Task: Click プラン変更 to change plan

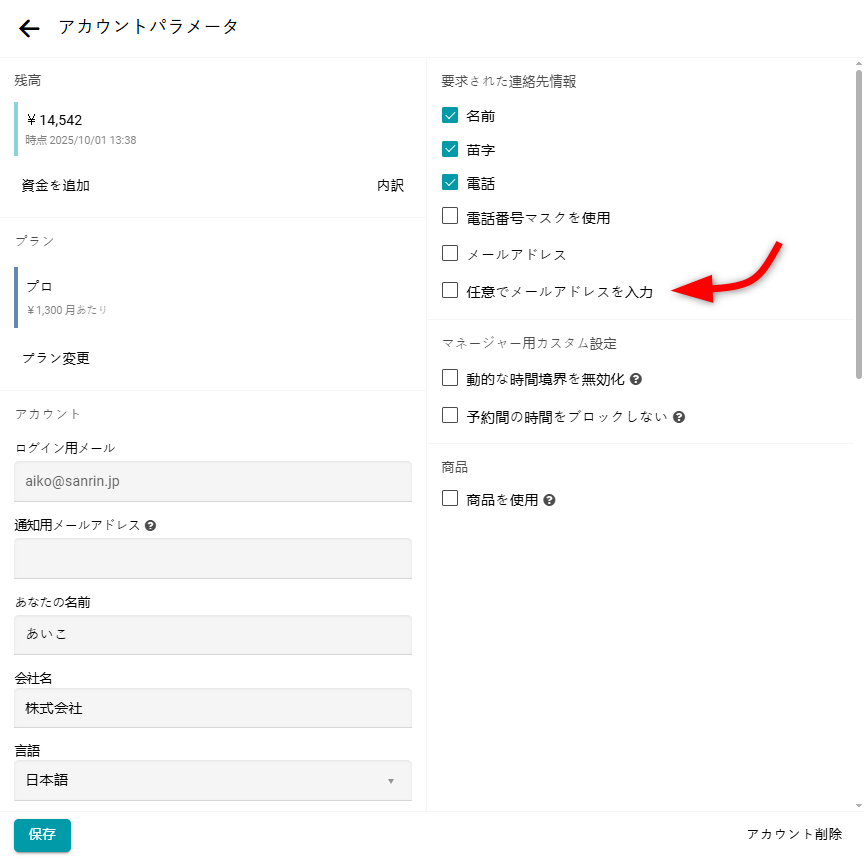Action: pos(56,358)
